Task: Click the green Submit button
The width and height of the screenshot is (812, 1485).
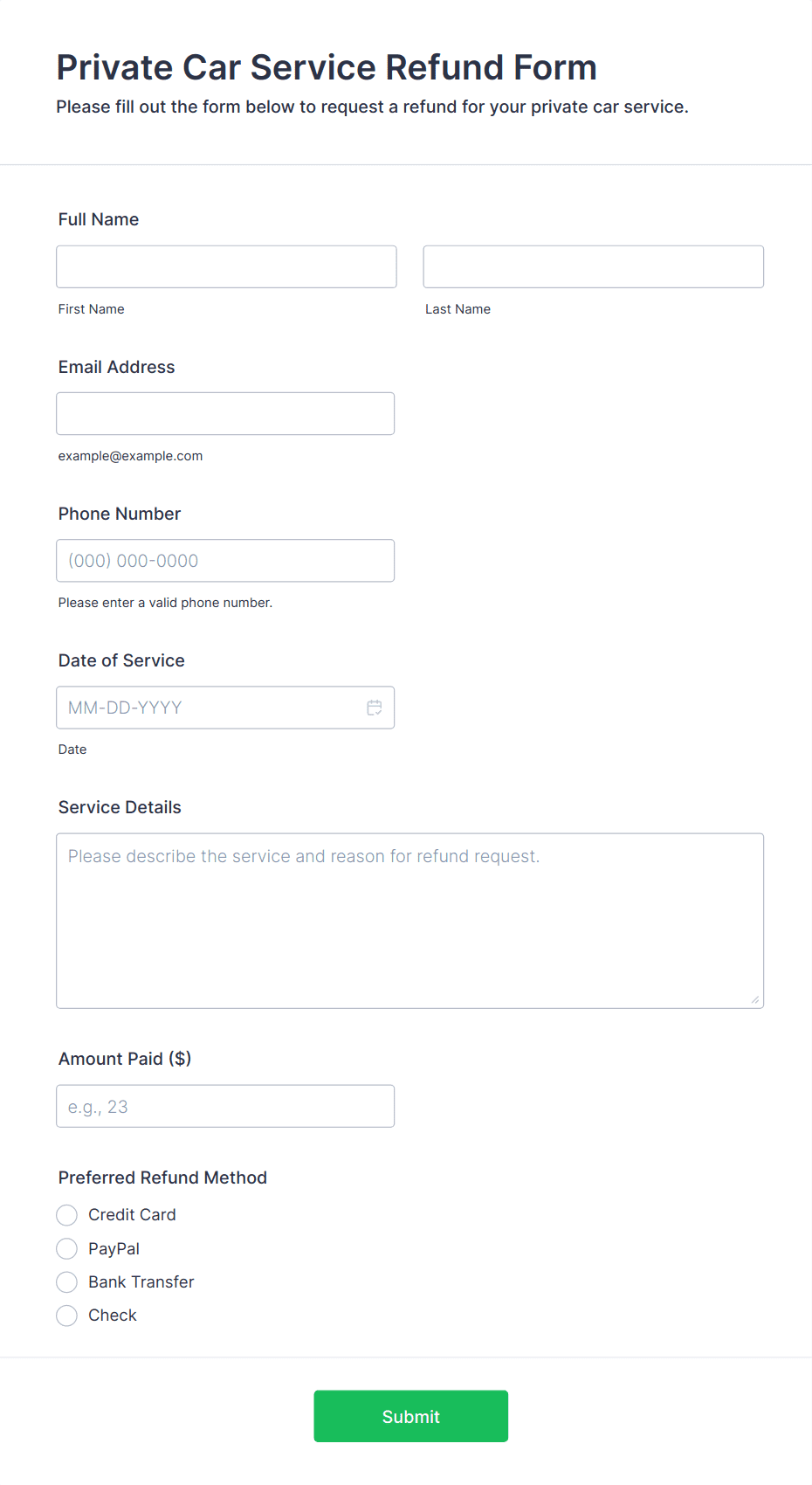Action: coord(411,1416)
